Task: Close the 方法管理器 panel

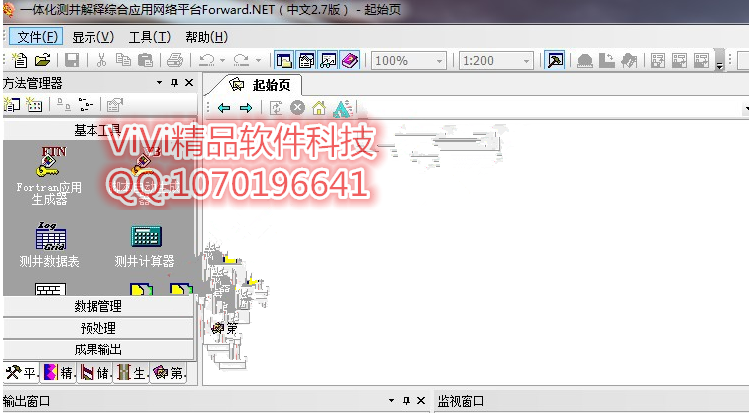Action: 189,83
